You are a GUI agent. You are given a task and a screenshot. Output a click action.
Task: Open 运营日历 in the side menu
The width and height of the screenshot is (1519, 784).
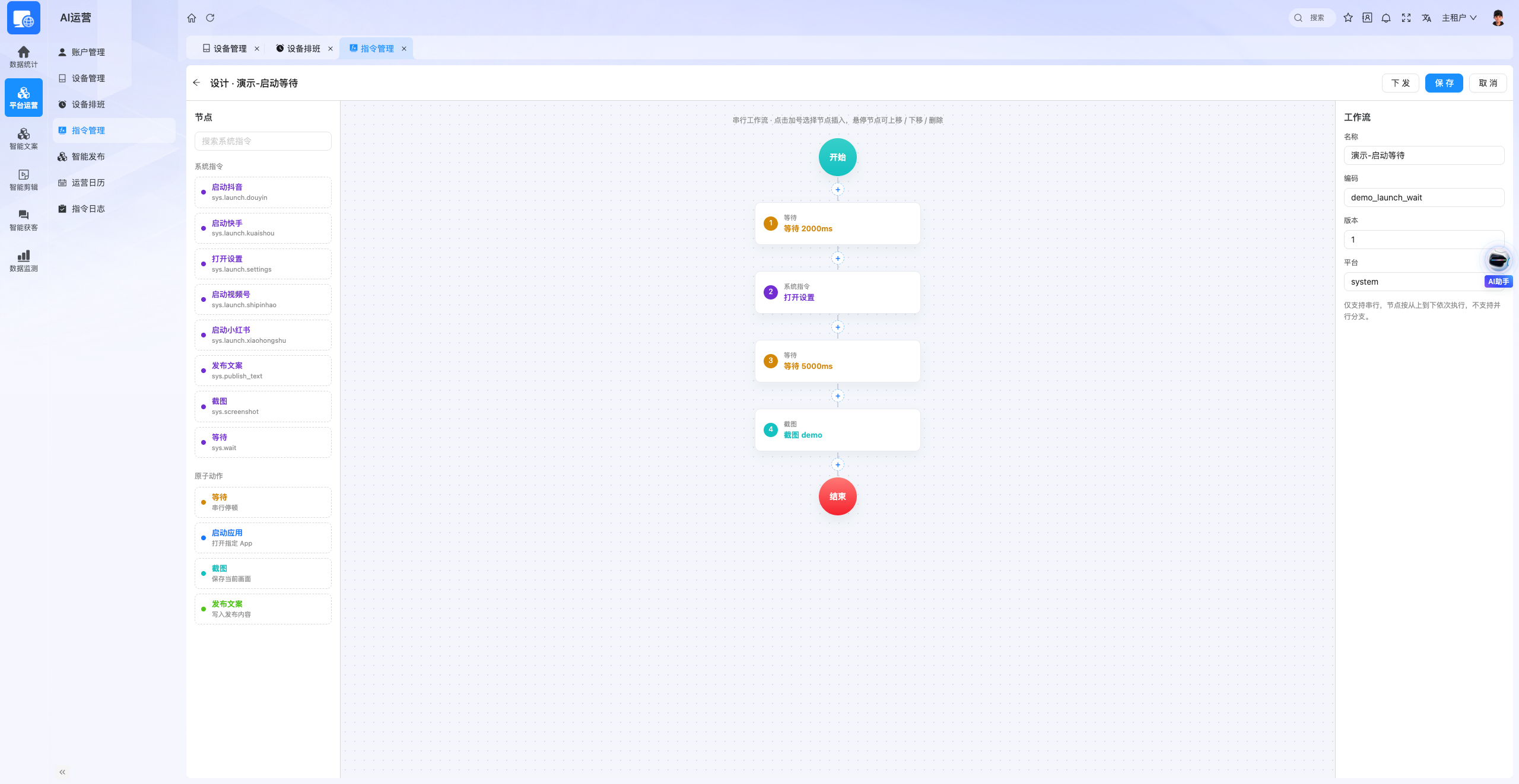point(114,183)
